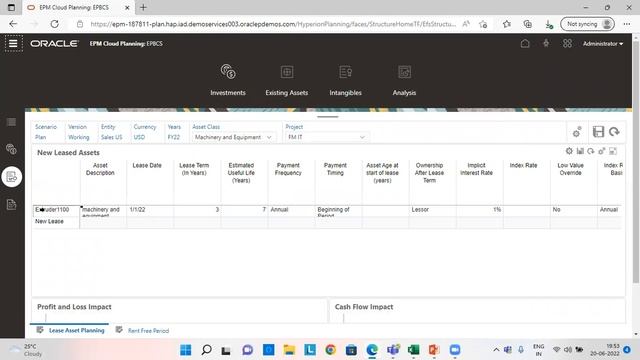The width and height of the screenshot is (640, 360).
Task: Open a new browser tab
Action: pos(143,7)
